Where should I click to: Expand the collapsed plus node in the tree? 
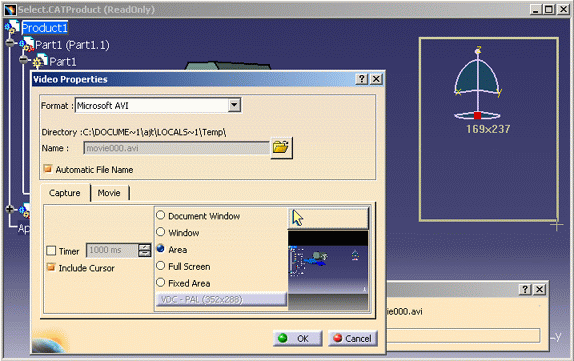click(x=10, y=209)
